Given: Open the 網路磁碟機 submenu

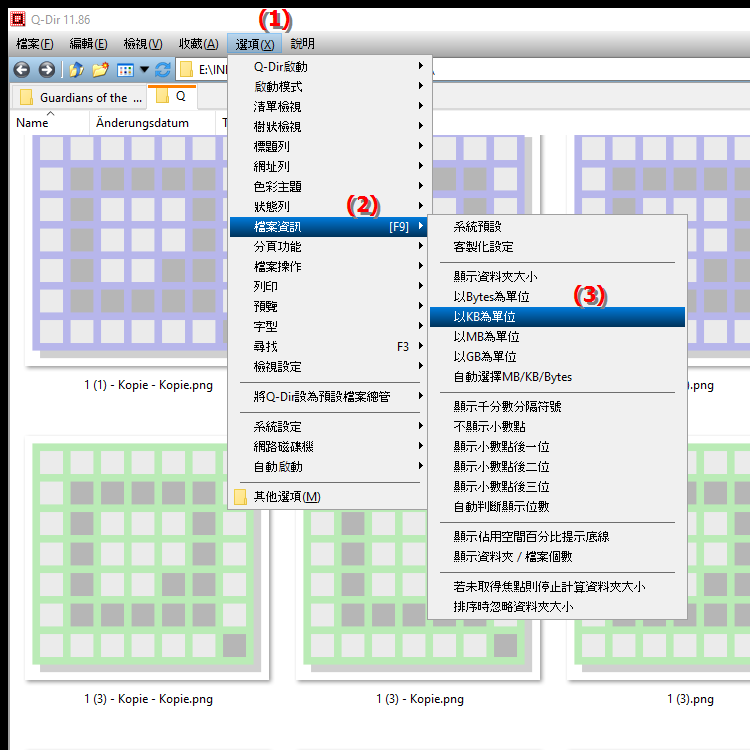Looking at the screenshot, I should point(330,447).
